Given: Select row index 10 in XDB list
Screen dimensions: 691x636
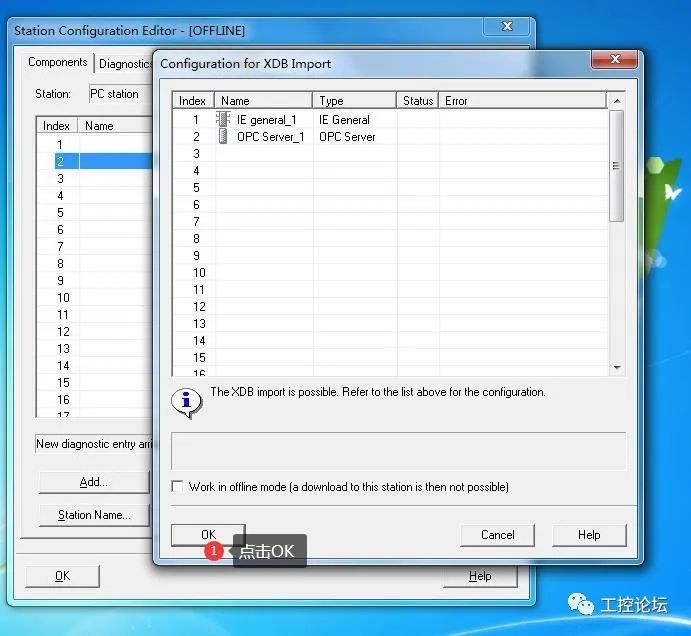Looking at the screenshot, I should point(199,273).
